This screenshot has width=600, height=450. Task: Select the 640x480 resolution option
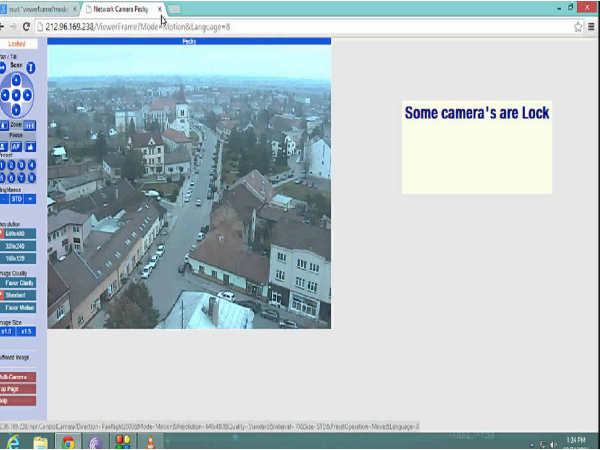click(x=18, y=233)
